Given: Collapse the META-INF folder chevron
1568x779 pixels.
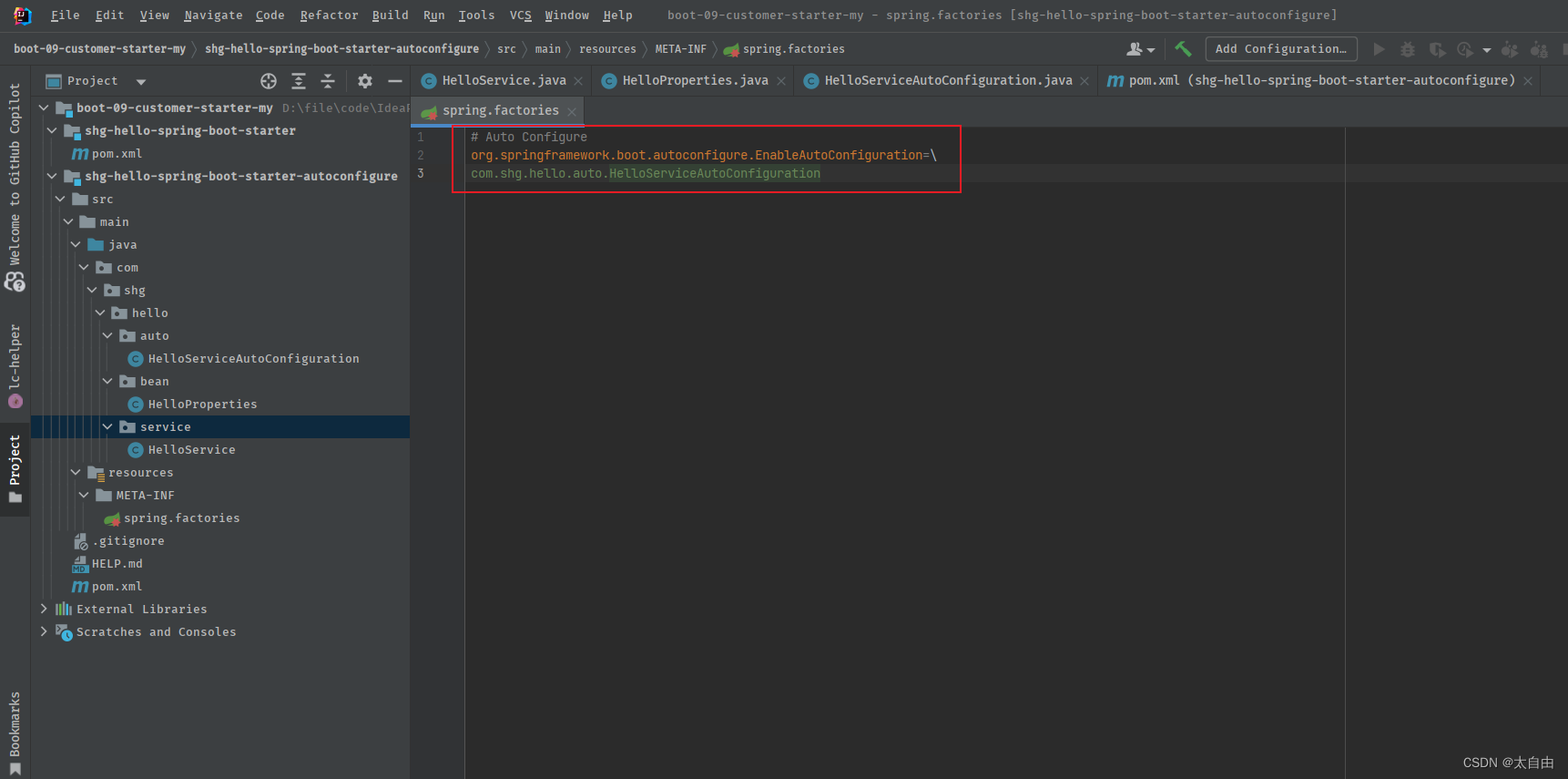Looking at the screenshot, I should click(84, 495).
